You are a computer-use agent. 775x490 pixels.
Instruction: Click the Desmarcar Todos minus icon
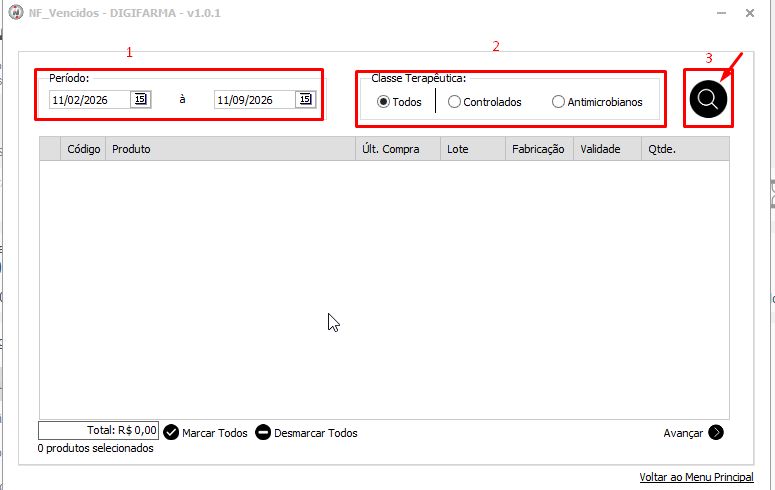pos(263,432)
